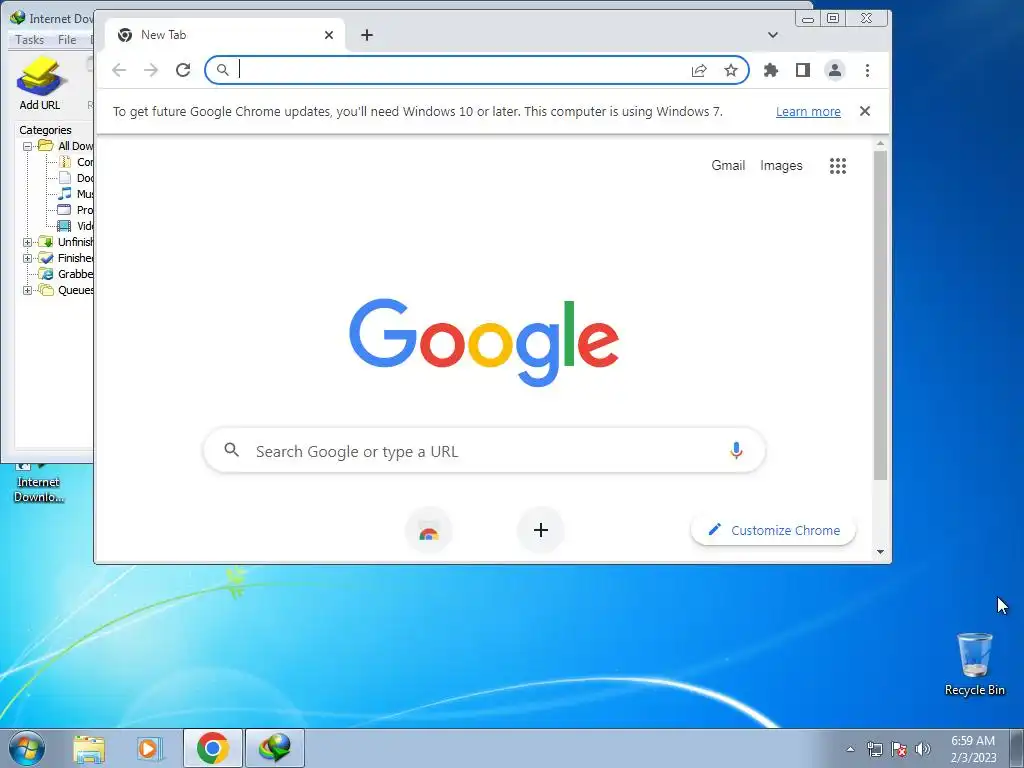Open the Action Center flag tray icon
1024x768 pixels.
(x=899, y=749)
